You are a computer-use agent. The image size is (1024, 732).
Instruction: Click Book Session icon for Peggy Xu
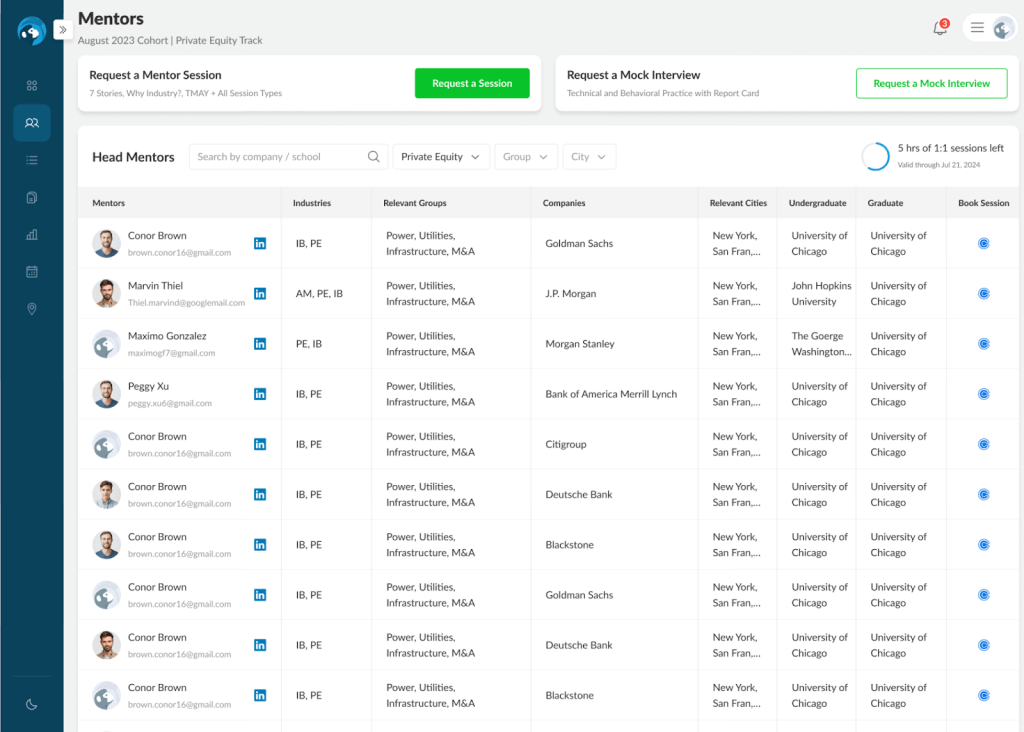click(x=983, y=394)
